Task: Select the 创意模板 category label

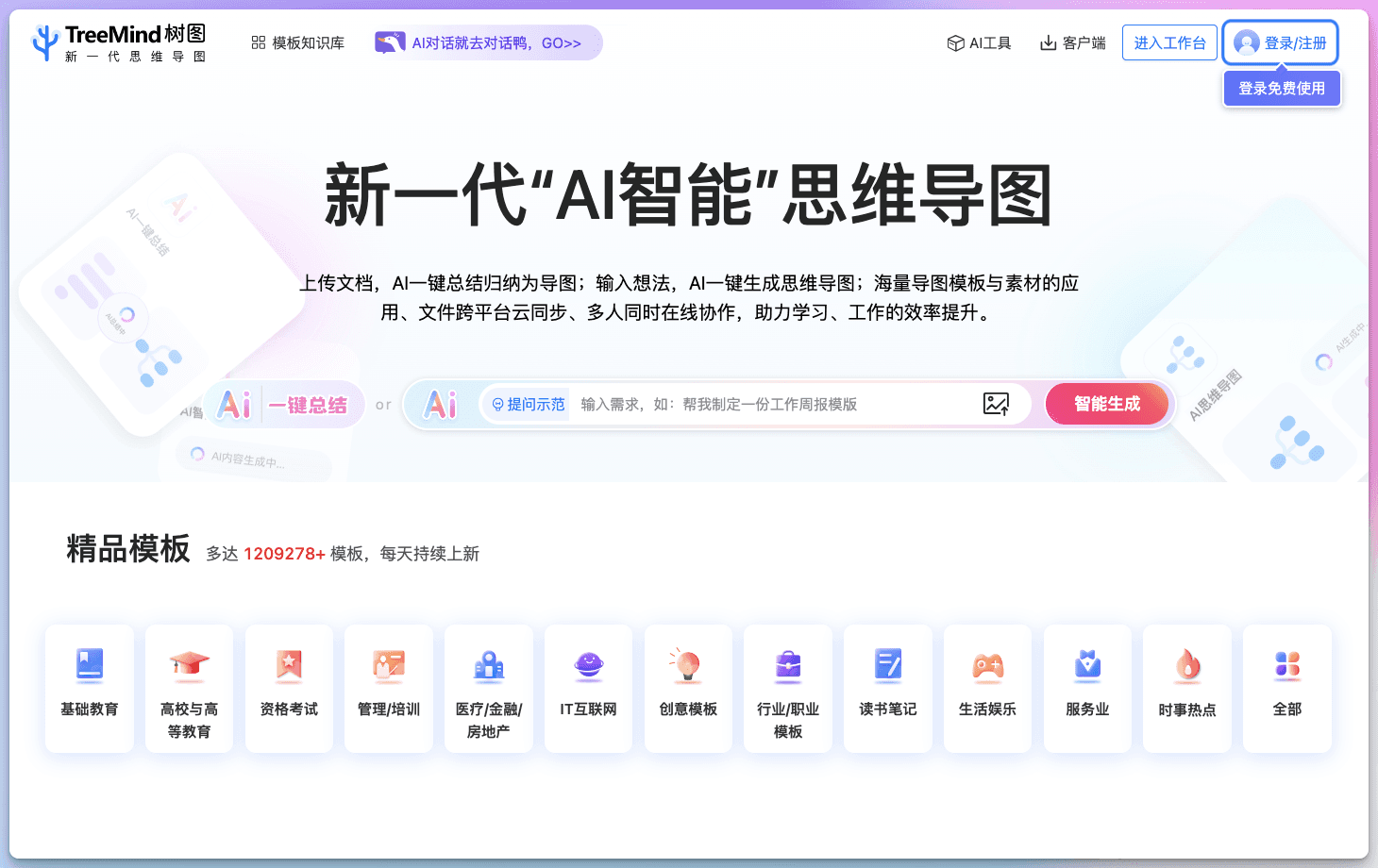Action: click(x=688, y=709)
